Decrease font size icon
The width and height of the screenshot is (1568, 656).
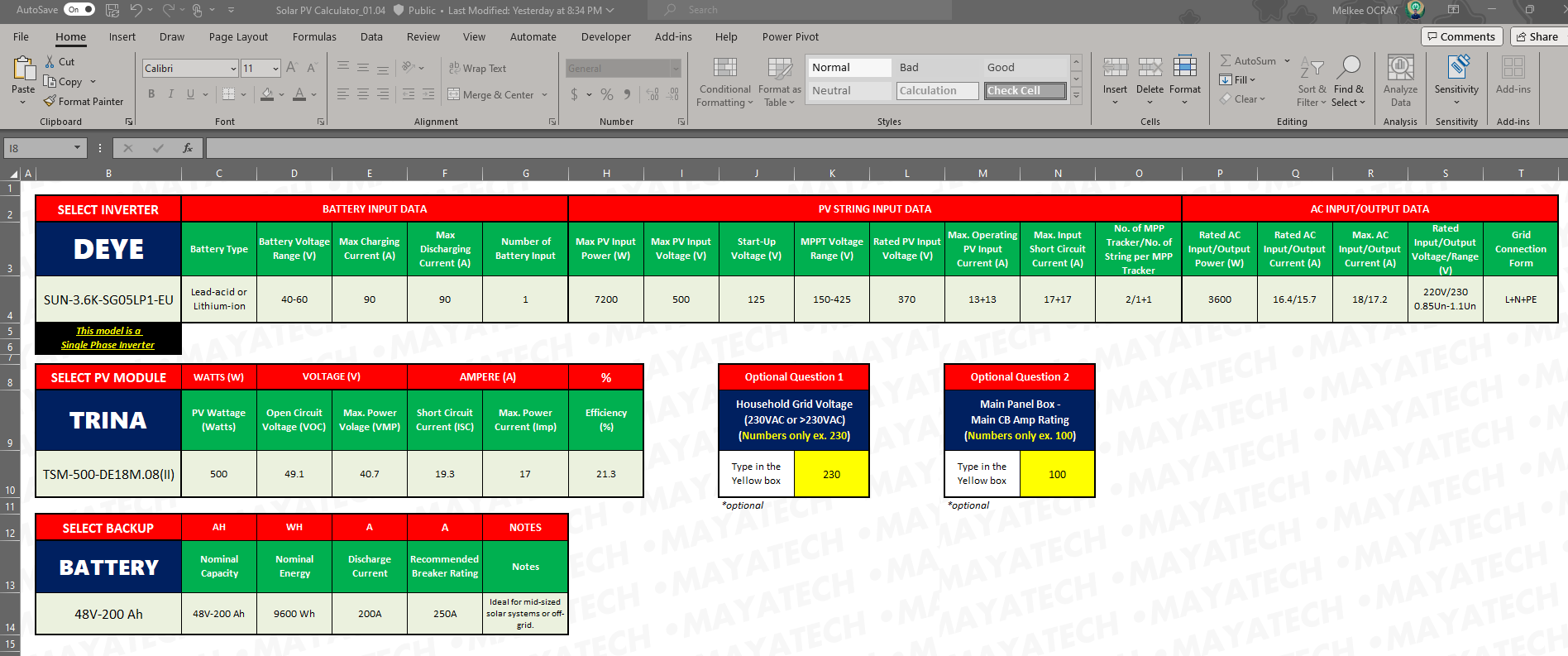312,68
